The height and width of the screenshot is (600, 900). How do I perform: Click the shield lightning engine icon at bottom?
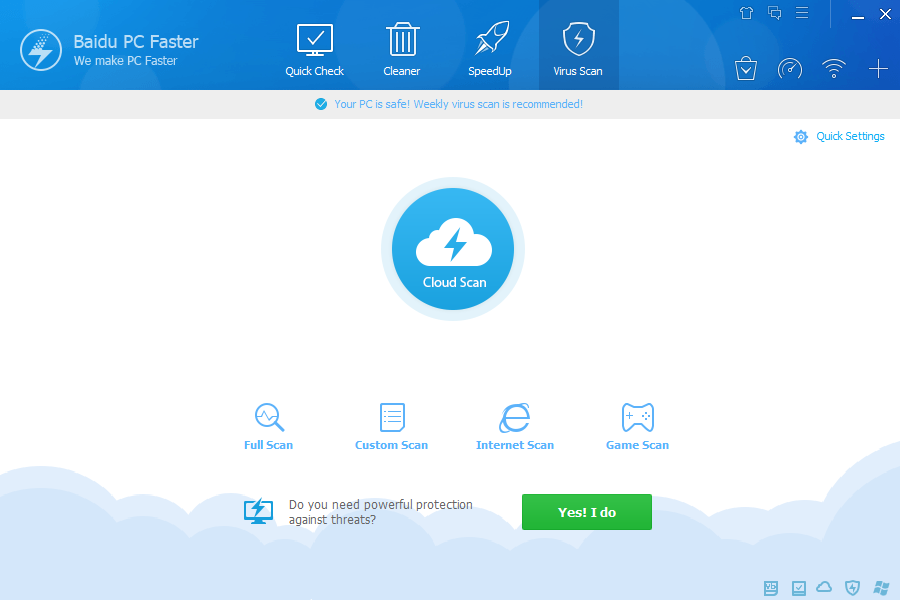coord(852,587)
